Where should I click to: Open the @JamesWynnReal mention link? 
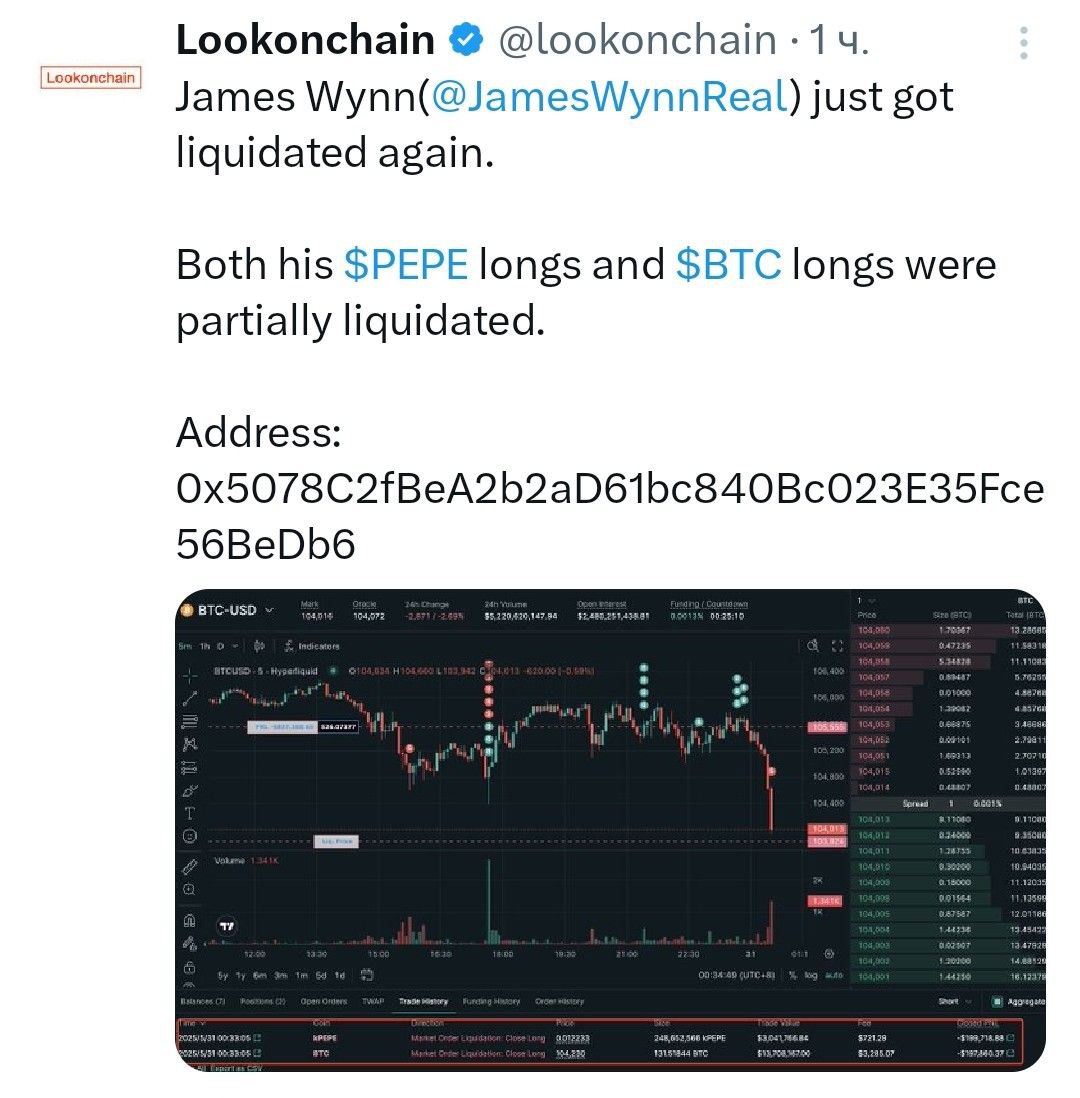[610, 97]
